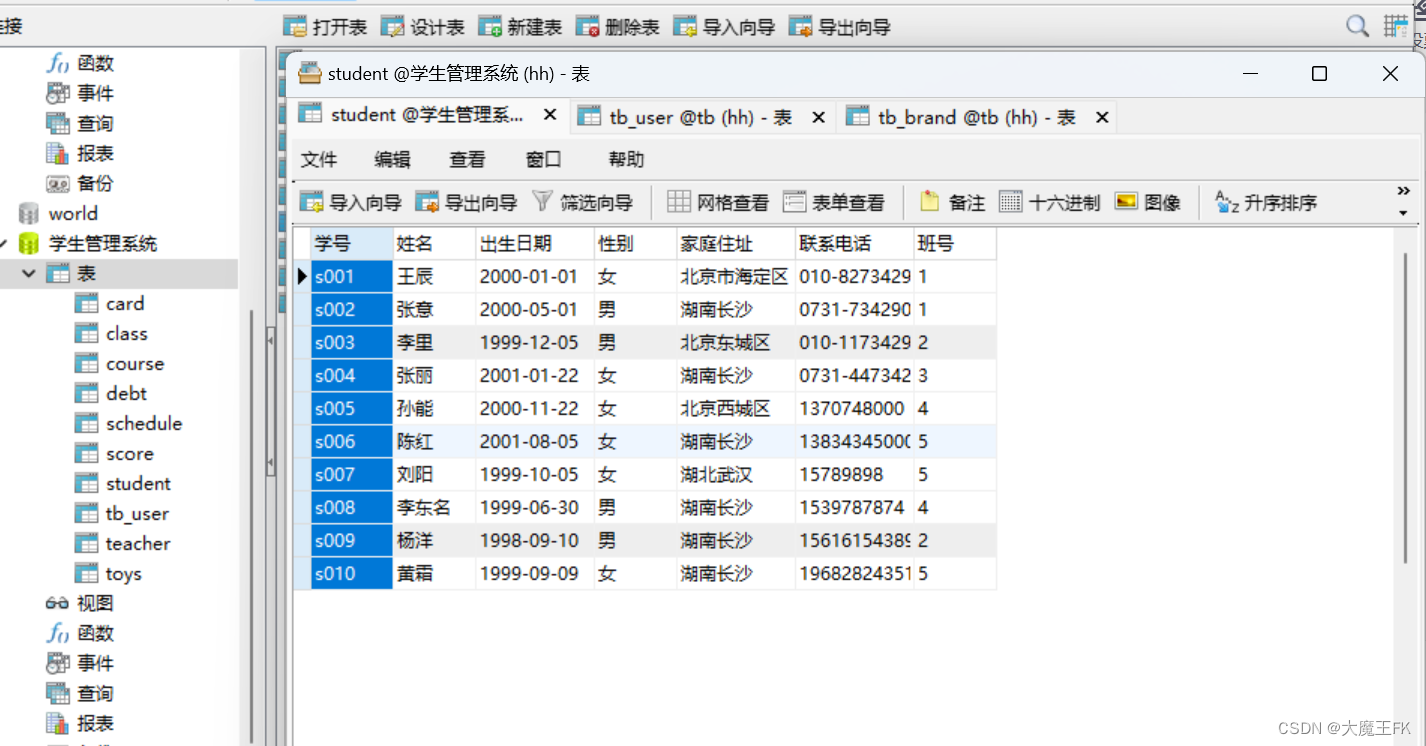1426x746 pixels.
Task: Click the 备注 note icon
Action: 949,201
